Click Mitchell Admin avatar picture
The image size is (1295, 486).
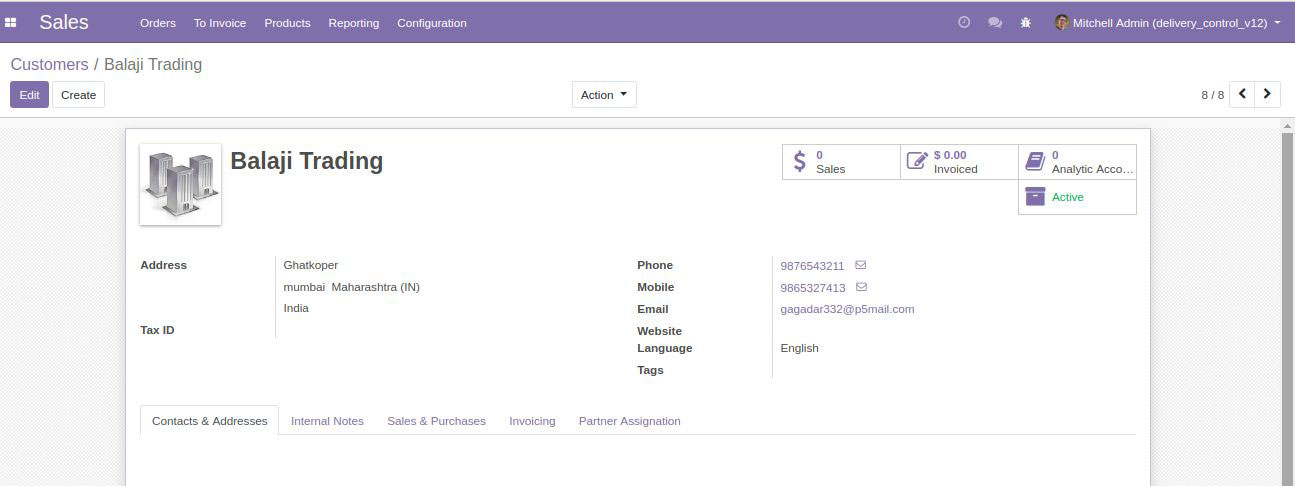point(1062,22)
